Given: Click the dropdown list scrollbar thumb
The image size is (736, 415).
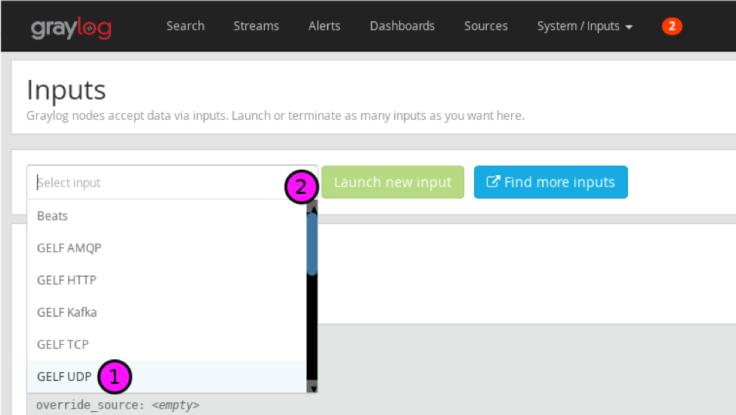Looking at the screenshot, I should pos(312,244).
